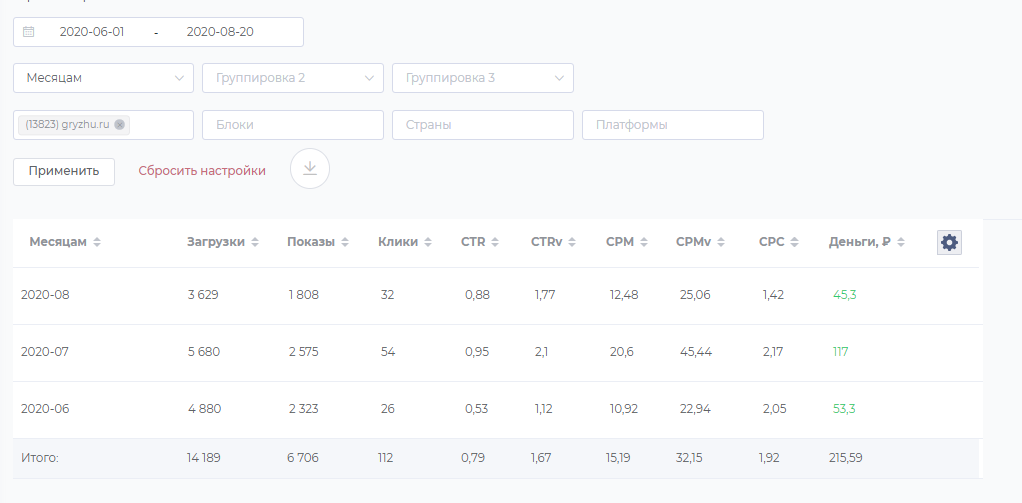Open the Месяцам grouping dropdown
Screen dimensions: 1022x503
pyautogui.click(x=103, y=78)
